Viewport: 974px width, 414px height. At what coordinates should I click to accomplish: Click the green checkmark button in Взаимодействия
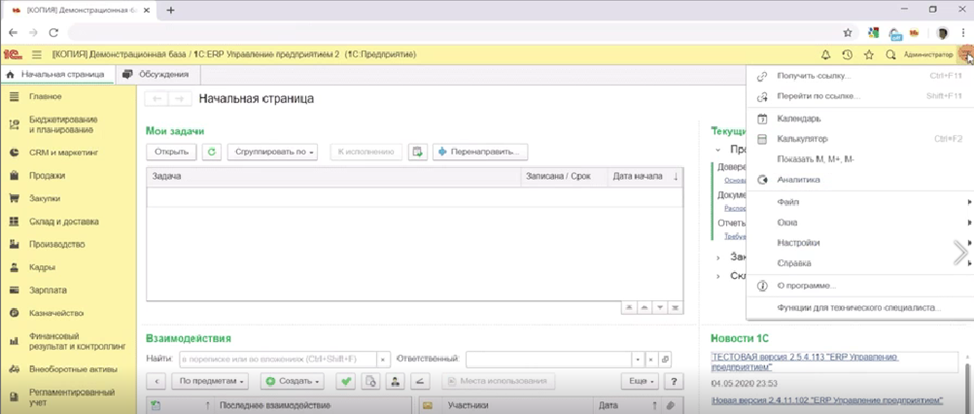[x=345, y=381]
